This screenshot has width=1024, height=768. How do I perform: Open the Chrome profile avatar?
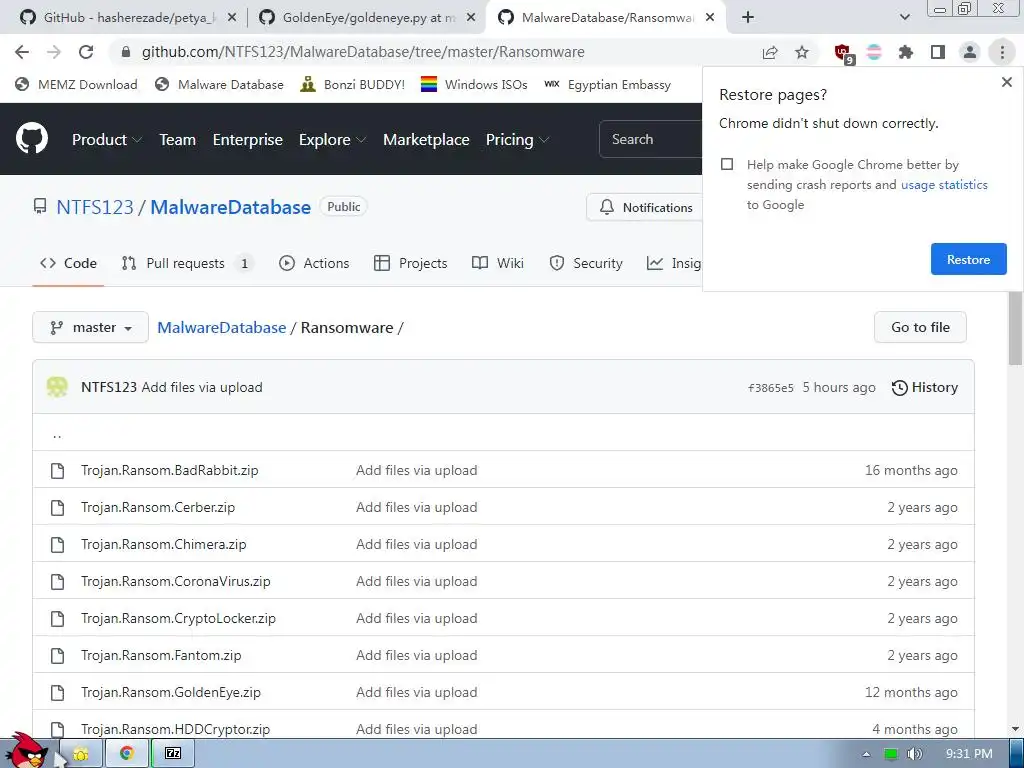pyautogui.click(x=970, y=52)
